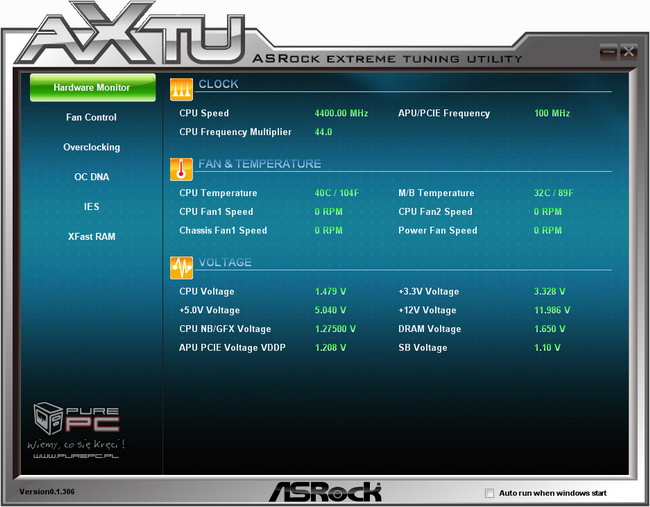Click the Version0.1.306 text
Screen dimensions: 650x507
tap(47, 492)
